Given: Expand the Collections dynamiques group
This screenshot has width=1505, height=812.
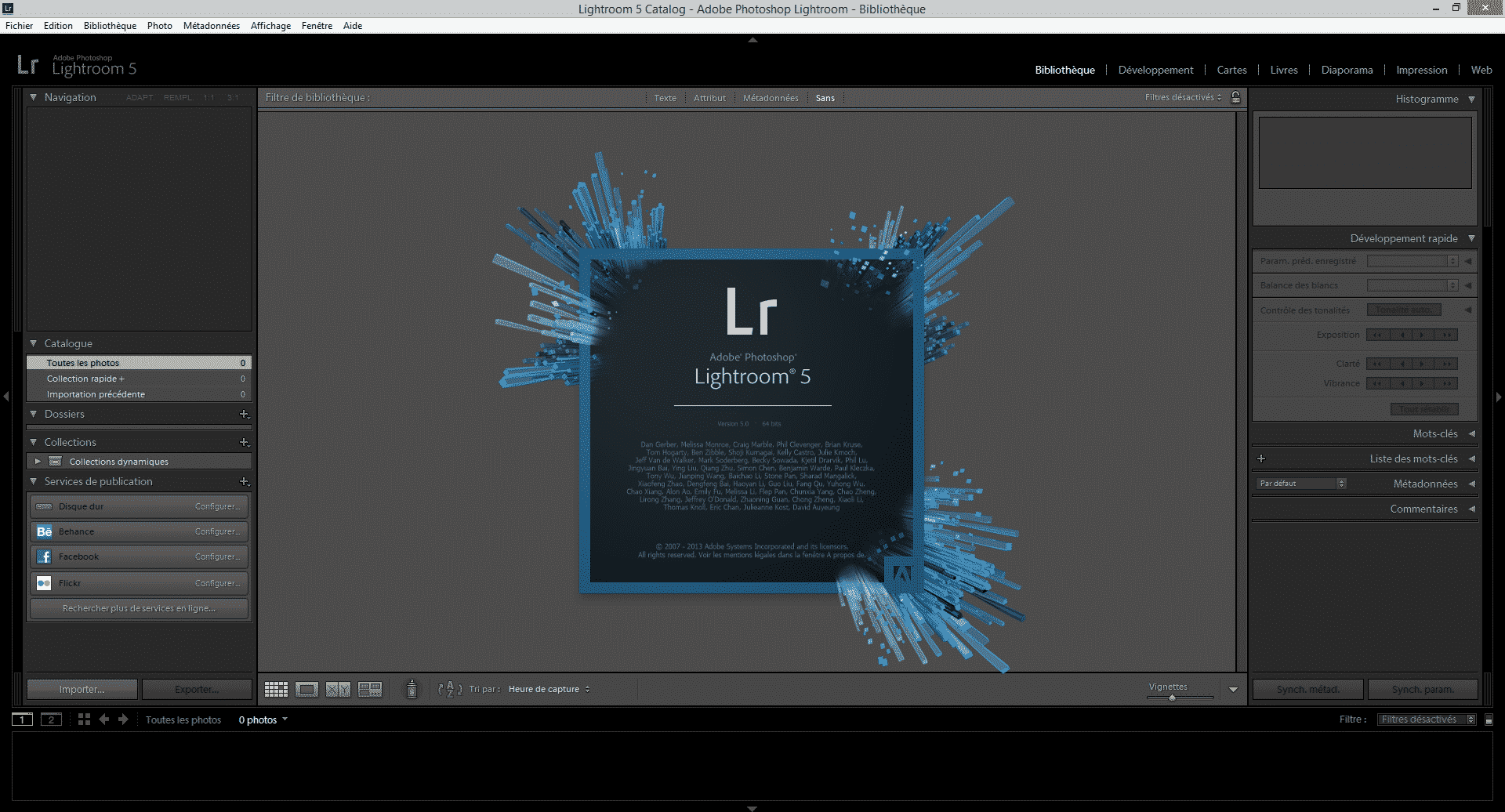Looking at the screenshot, I should coord(38,462).
